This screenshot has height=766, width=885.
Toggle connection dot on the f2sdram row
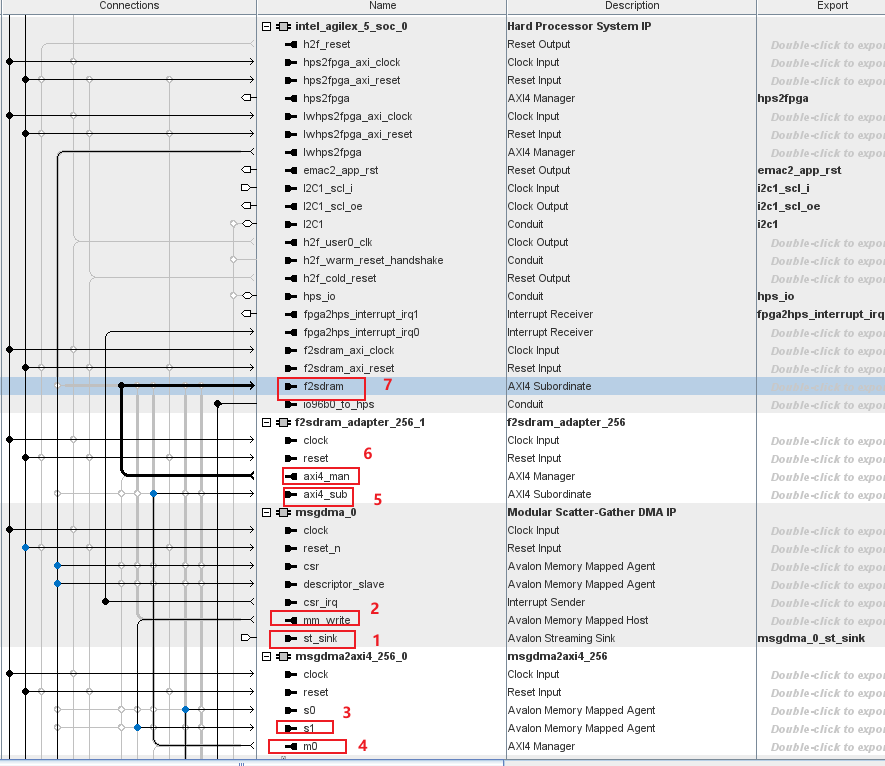click(121, 386)
